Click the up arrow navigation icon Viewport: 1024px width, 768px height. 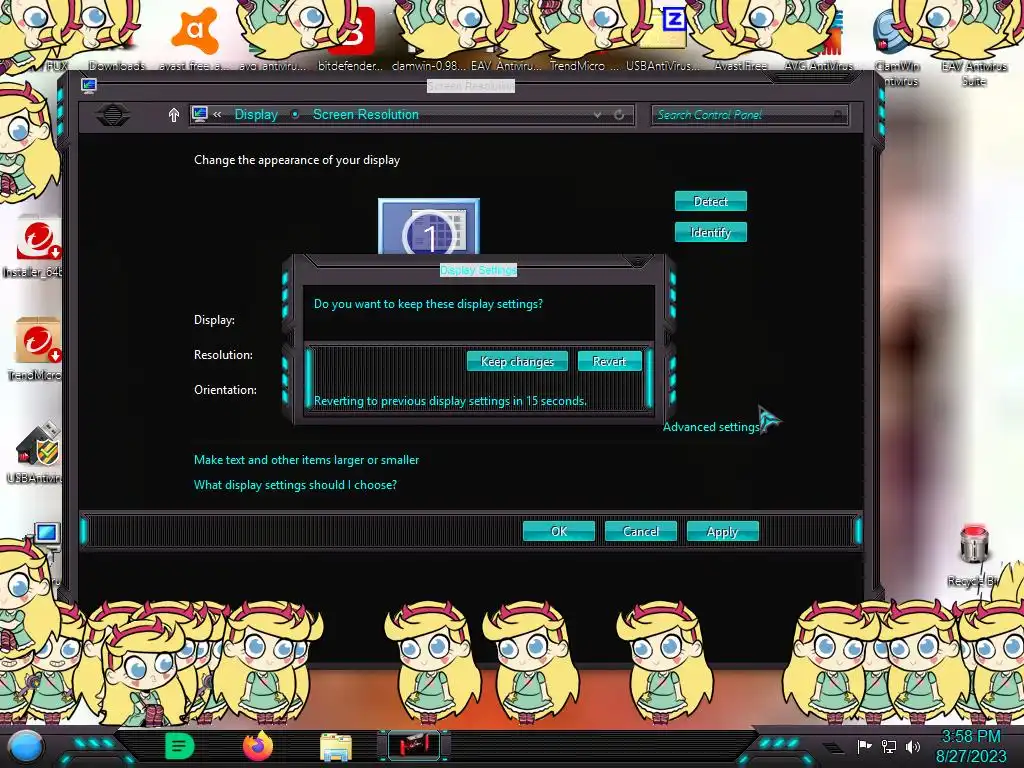(x=174, y=115)
